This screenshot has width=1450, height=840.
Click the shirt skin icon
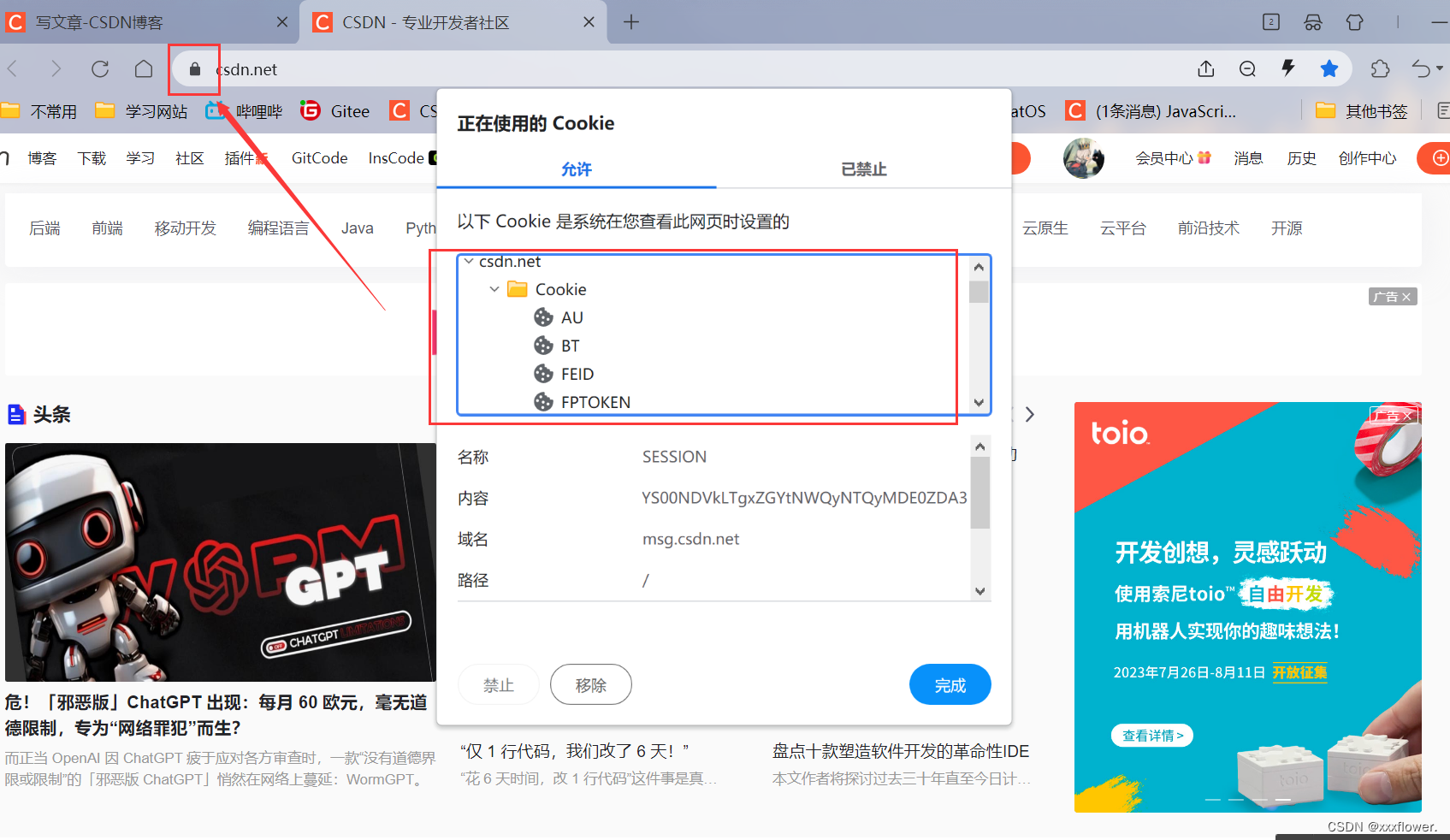[1354, 22]
